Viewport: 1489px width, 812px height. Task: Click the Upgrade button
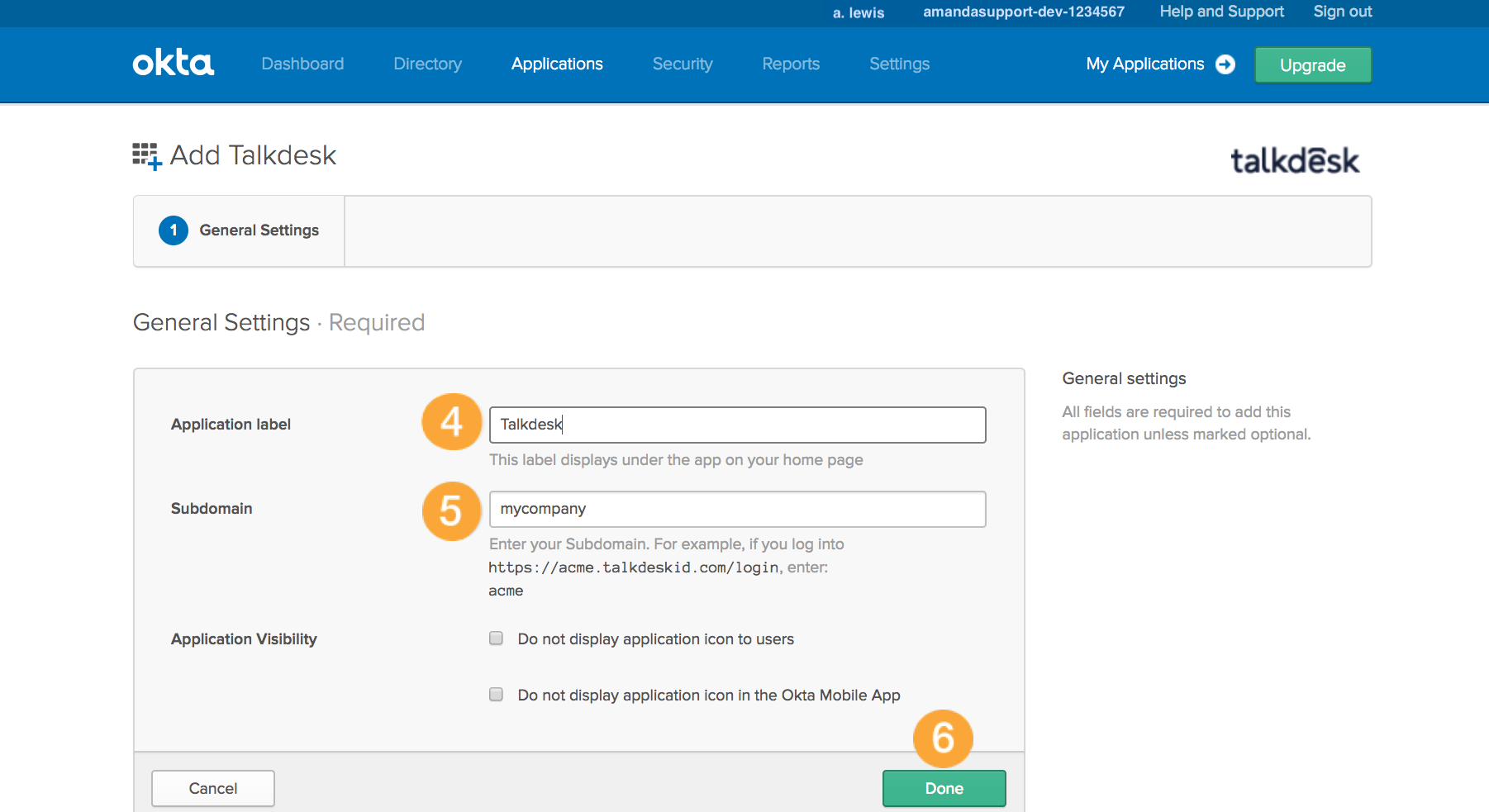[x=1313, y=64]
